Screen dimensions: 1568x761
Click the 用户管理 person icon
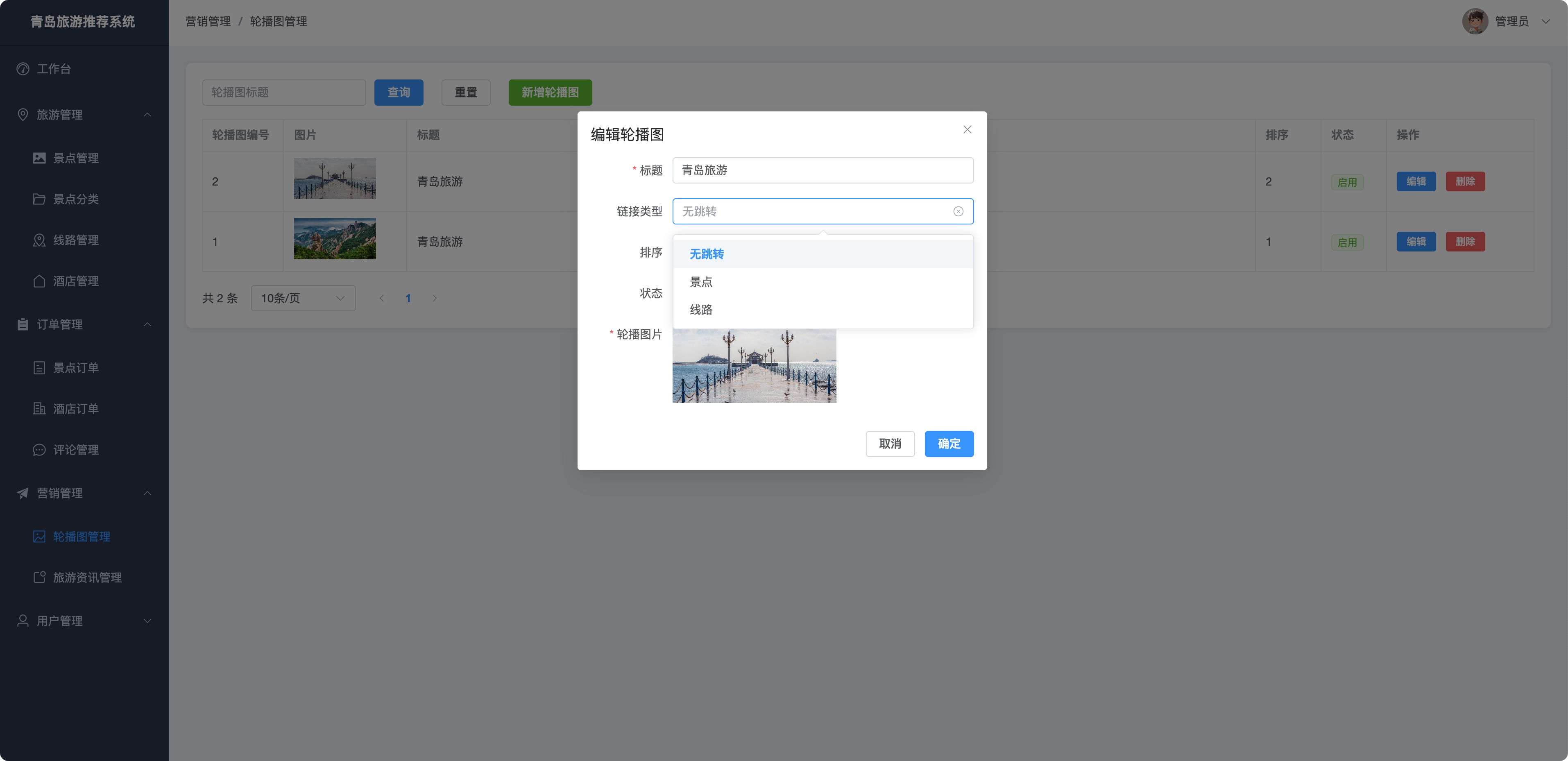[x=23, y=621]
